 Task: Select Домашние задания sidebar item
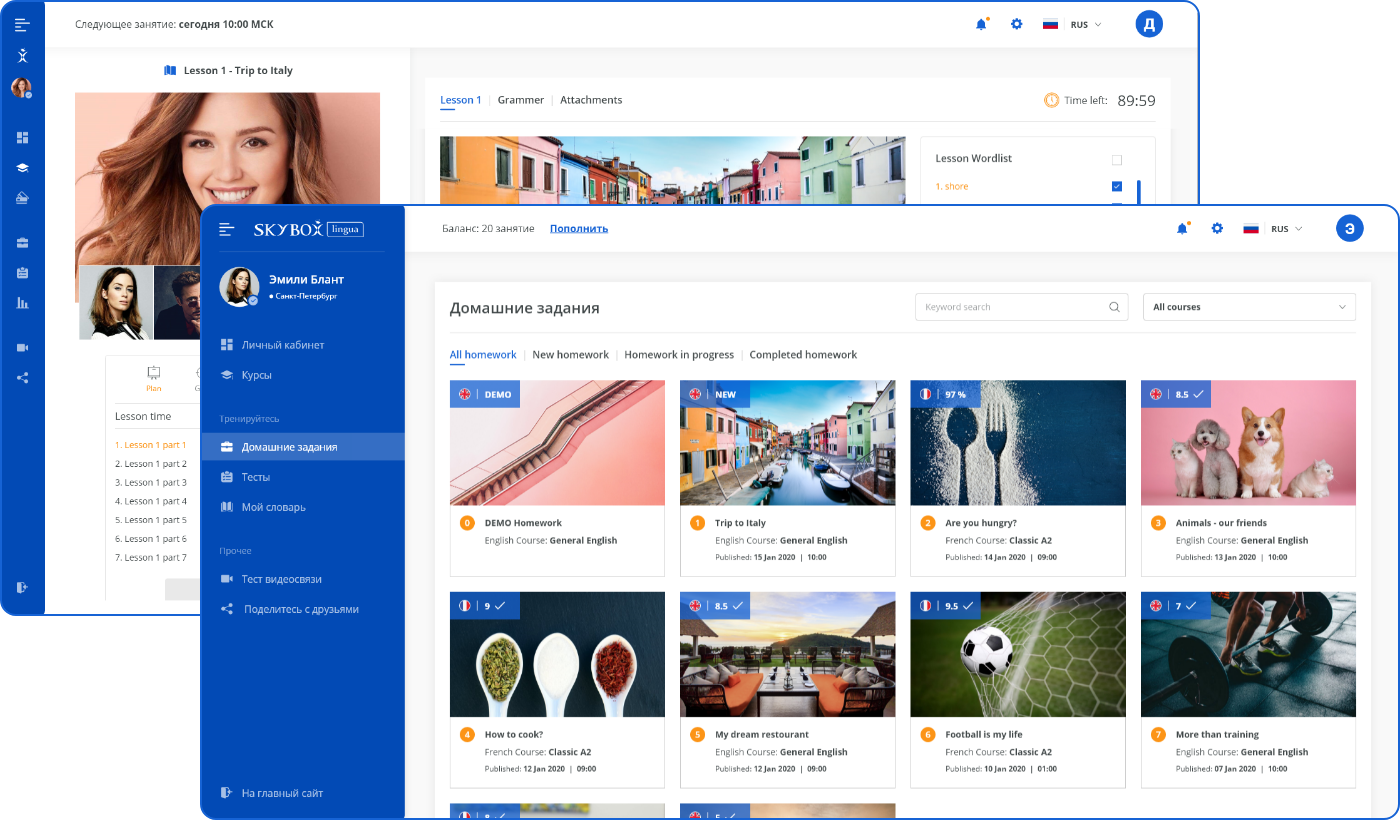pos(303,447)
